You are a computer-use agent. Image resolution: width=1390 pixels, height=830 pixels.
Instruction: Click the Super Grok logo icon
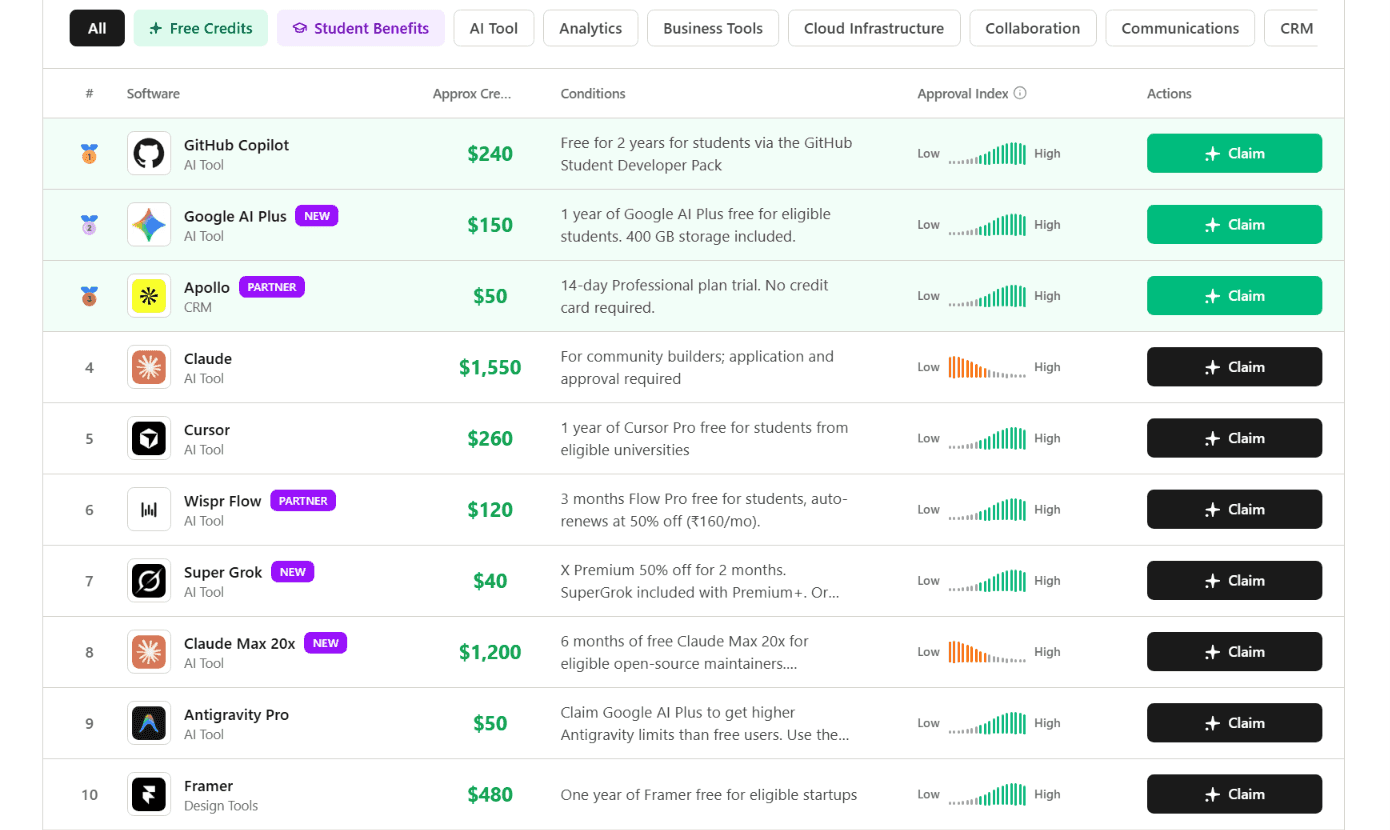coord(149,581)
